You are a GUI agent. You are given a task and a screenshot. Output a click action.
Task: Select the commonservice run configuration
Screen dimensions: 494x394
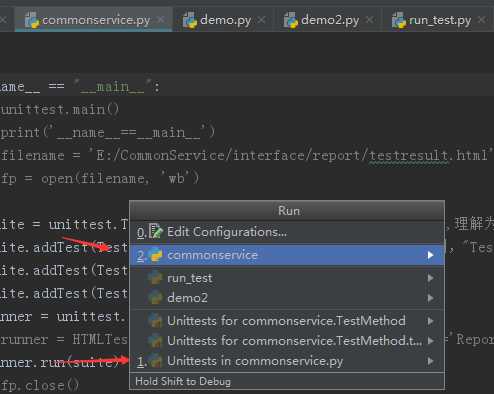(x=287, y=255)
